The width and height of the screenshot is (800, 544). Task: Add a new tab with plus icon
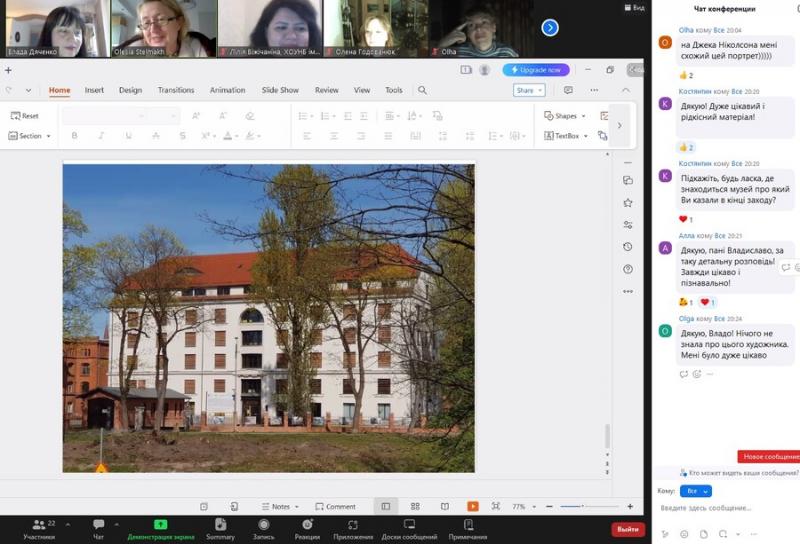[x=8, y=70]
